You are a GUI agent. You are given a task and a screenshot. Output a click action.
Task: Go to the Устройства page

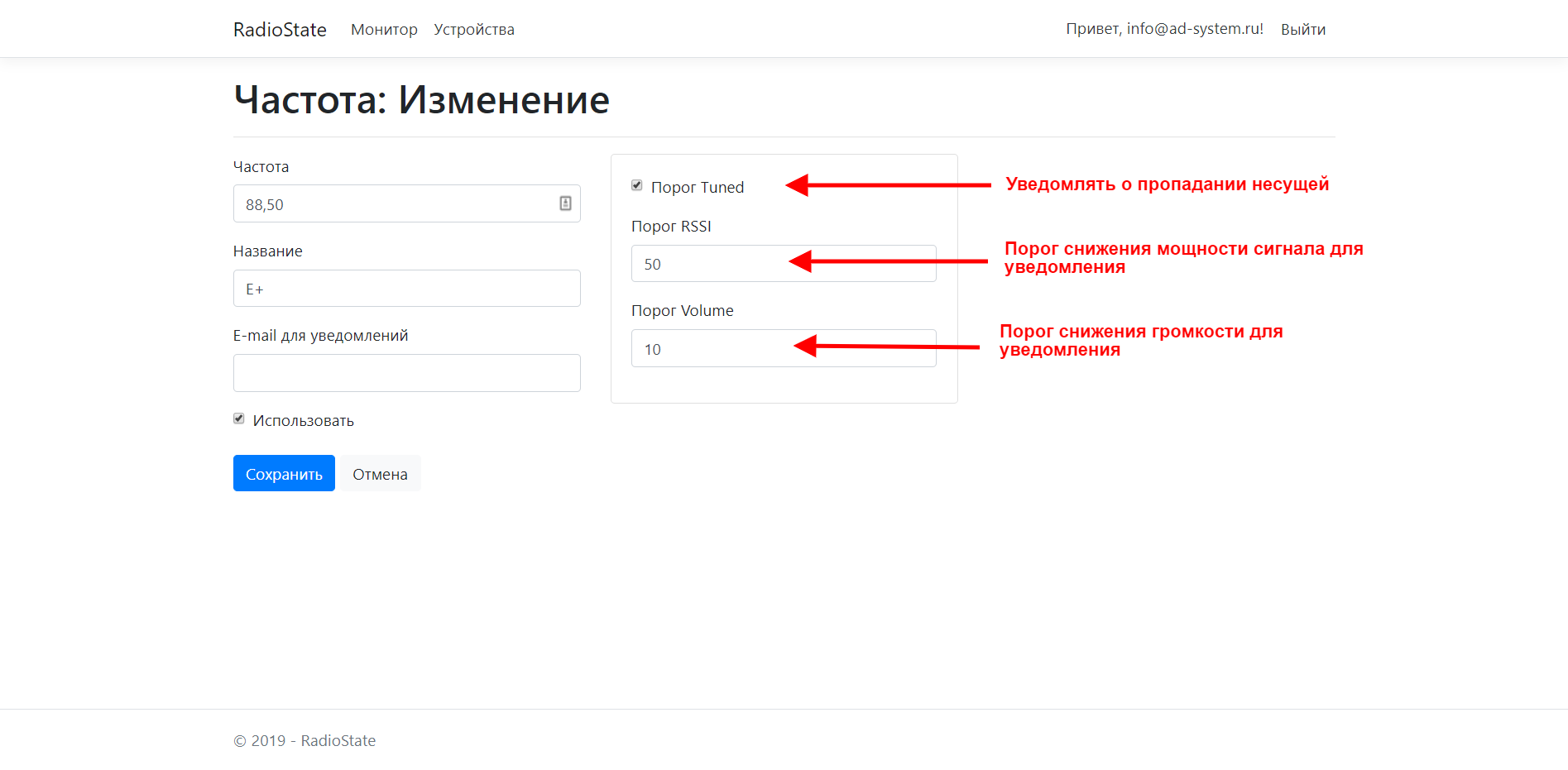(474, 30)
